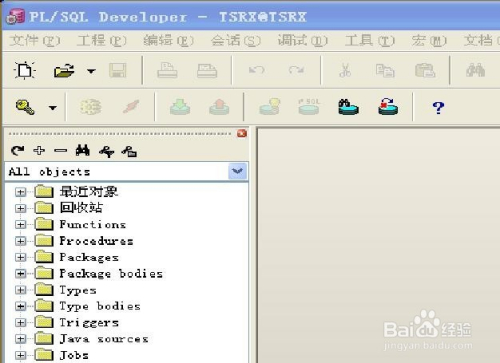Click the object browser filters icon
Image resolution: width=500 pixels, height=363 pixels.
click(x=107, y=152)
